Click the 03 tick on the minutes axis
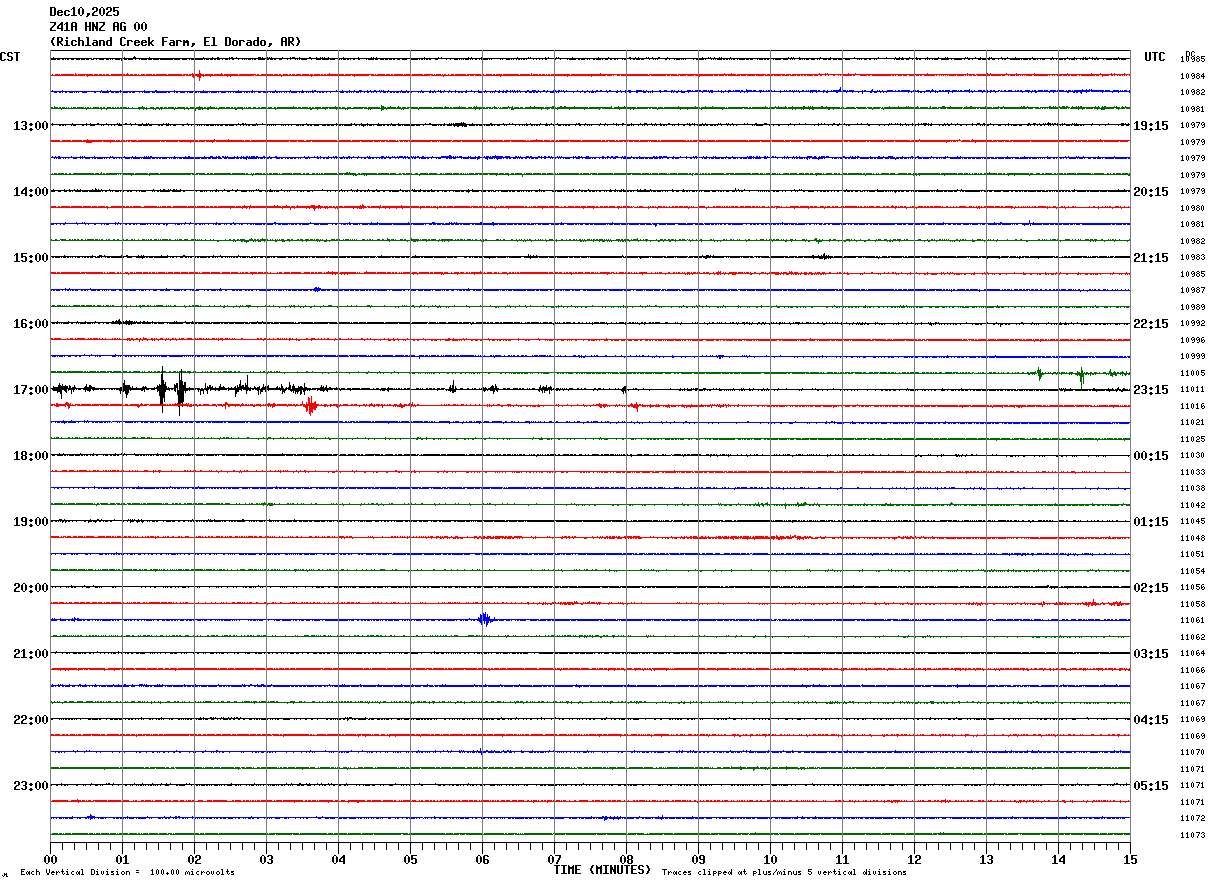1210x886 pixels. click(x=266, y=859)
